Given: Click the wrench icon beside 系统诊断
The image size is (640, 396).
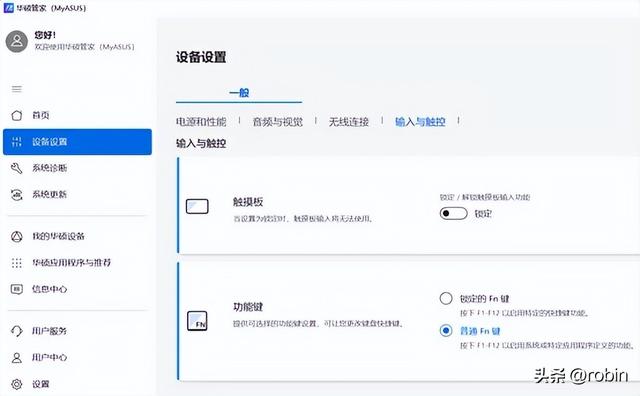Looking at the screenshot, I should pyautogui.click(x=17, y=168).
